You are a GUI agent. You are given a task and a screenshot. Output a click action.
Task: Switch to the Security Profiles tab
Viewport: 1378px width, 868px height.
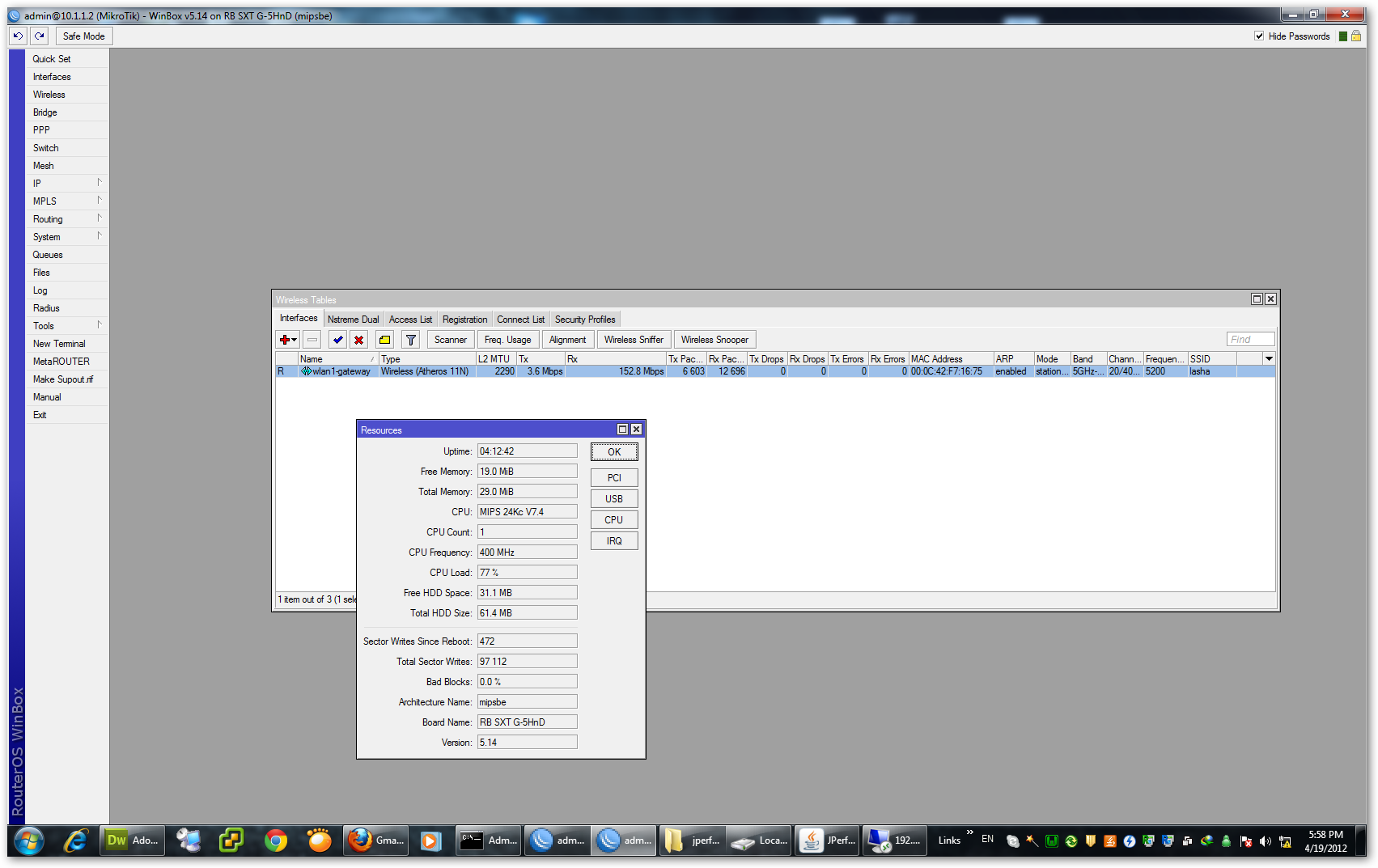click(585, 320)
